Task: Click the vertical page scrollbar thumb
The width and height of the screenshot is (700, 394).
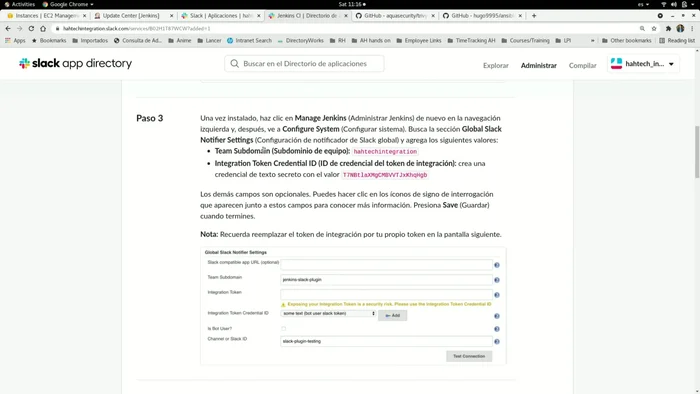Action: [x=696, y=152]
